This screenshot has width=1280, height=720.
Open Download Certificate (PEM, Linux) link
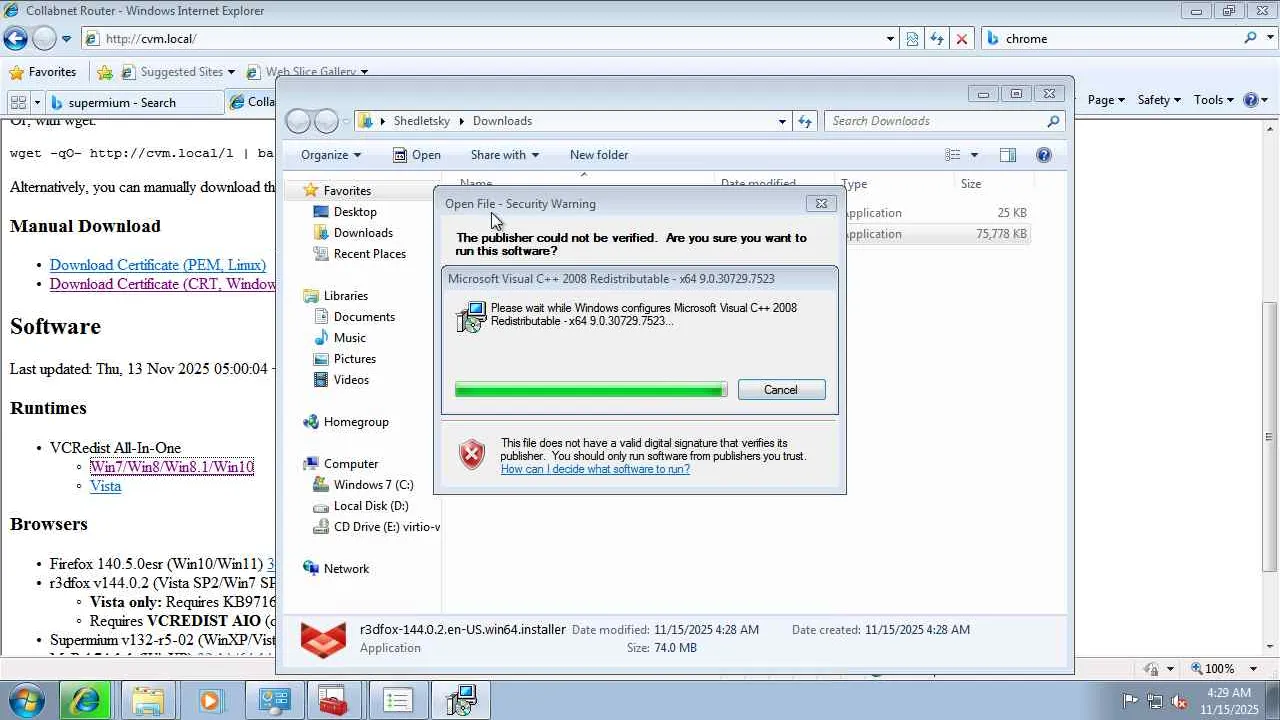(158, 265)
